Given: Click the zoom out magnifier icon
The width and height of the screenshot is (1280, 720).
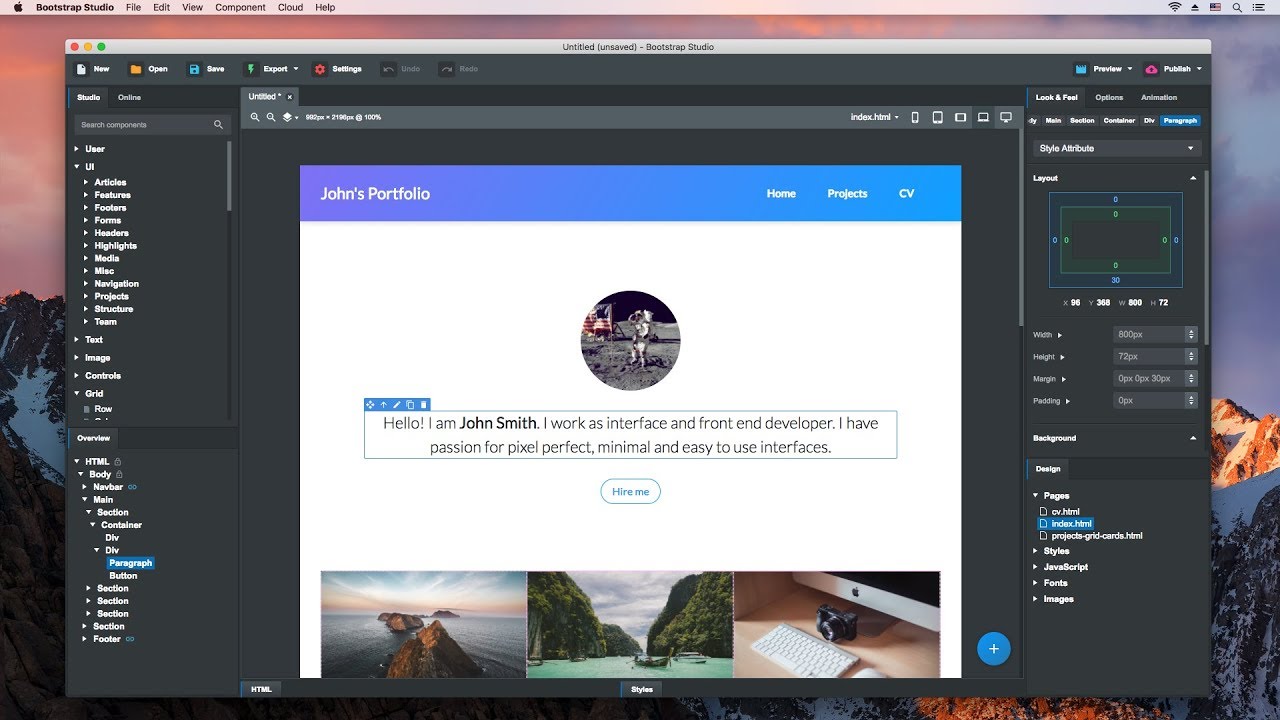Looking at the screenshot, I should coord(271,117).
